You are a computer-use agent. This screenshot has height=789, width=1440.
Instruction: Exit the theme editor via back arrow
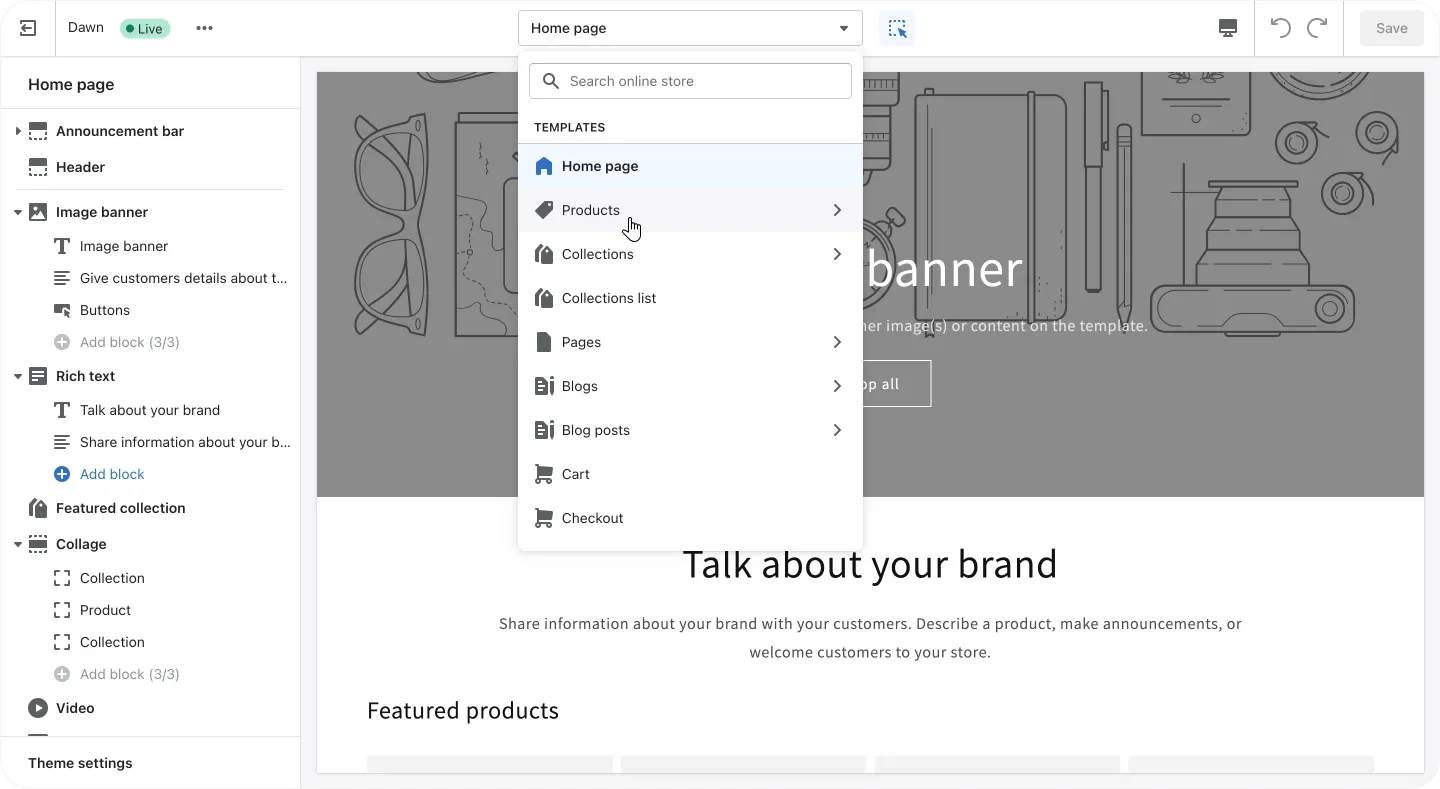tap(27, 28)
